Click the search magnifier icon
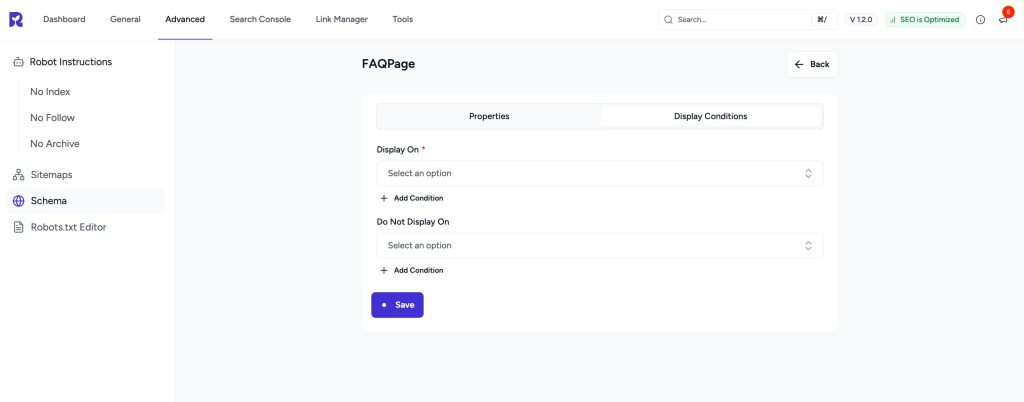The image size is (1024, 402). coord(669,20)
